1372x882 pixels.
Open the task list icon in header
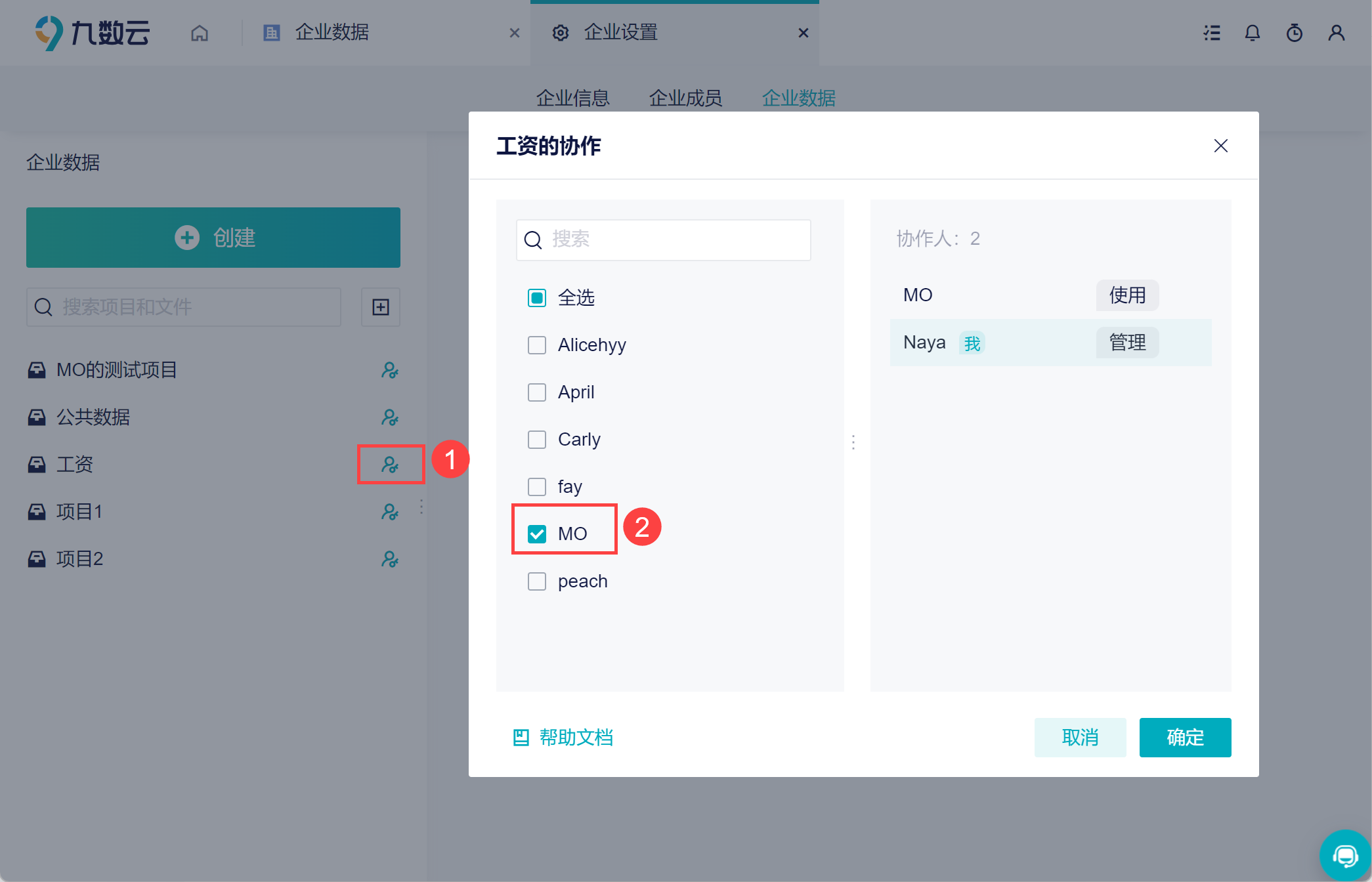pos(1212,33)
